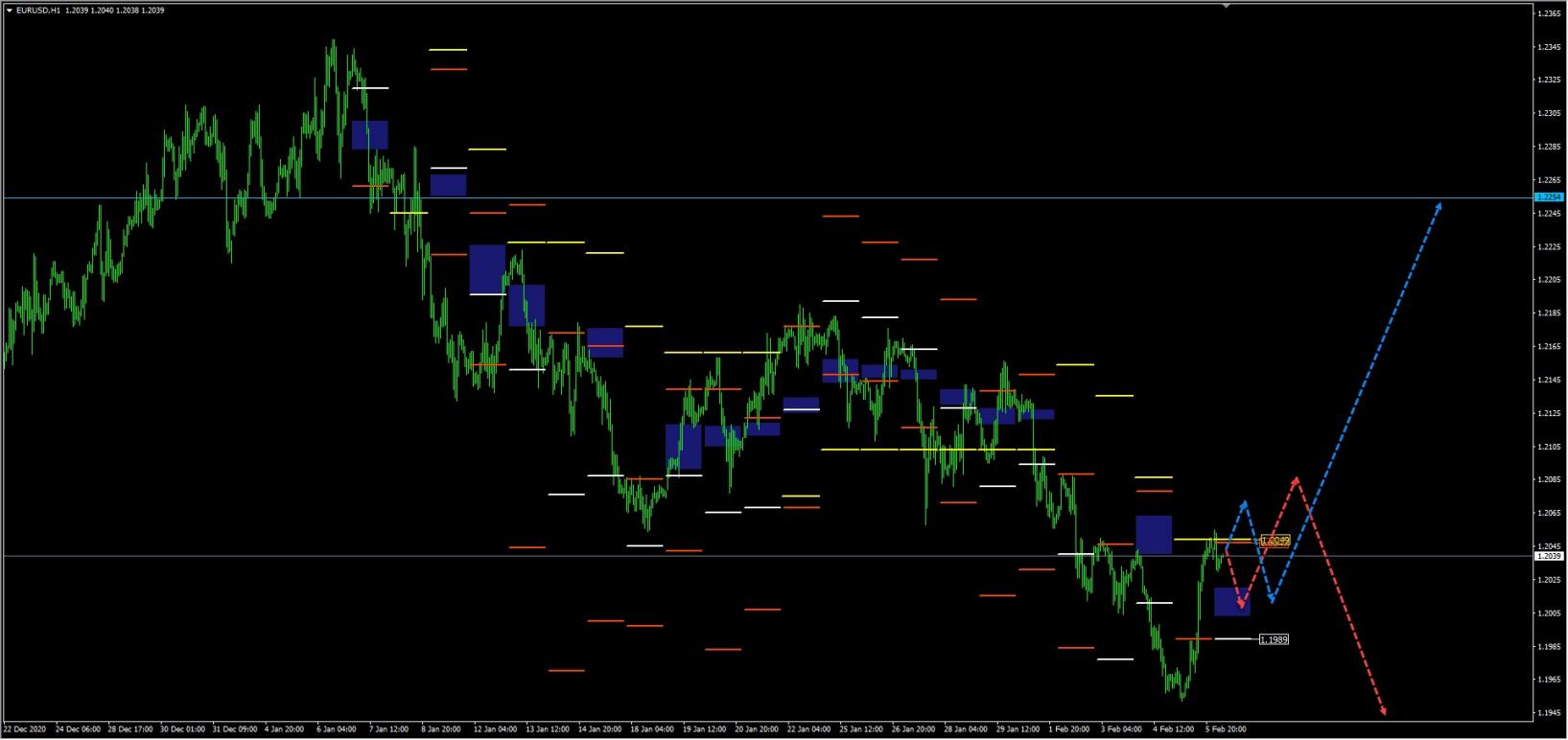This screenshot has width=1568, height=740.
Task: Click the chart shift triangle marker at top
Action: (1225, 6)
